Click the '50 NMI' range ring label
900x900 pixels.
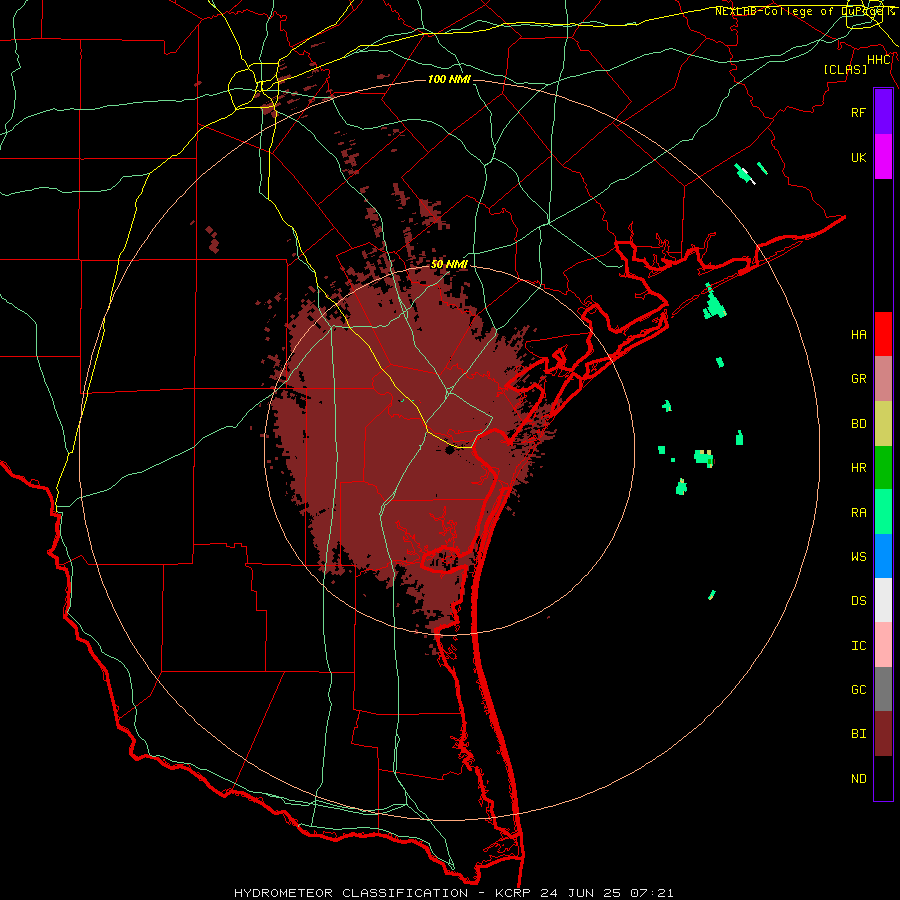tap(449, 264)
